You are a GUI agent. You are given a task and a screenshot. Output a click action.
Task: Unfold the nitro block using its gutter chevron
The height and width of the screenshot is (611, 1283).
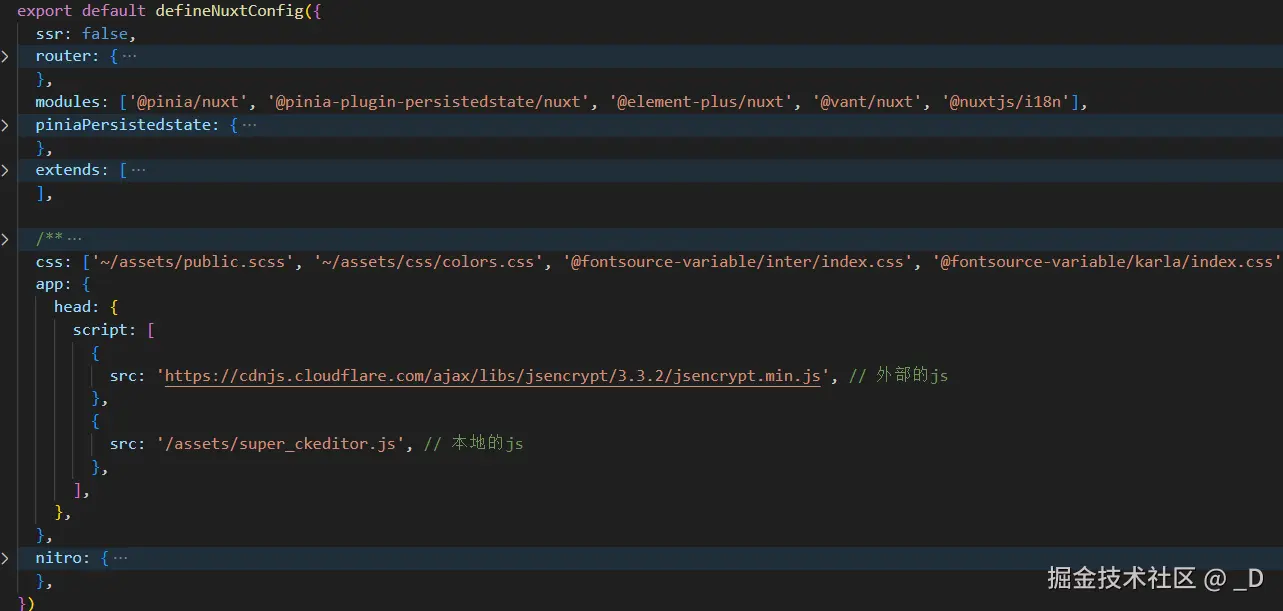point(7,557)
